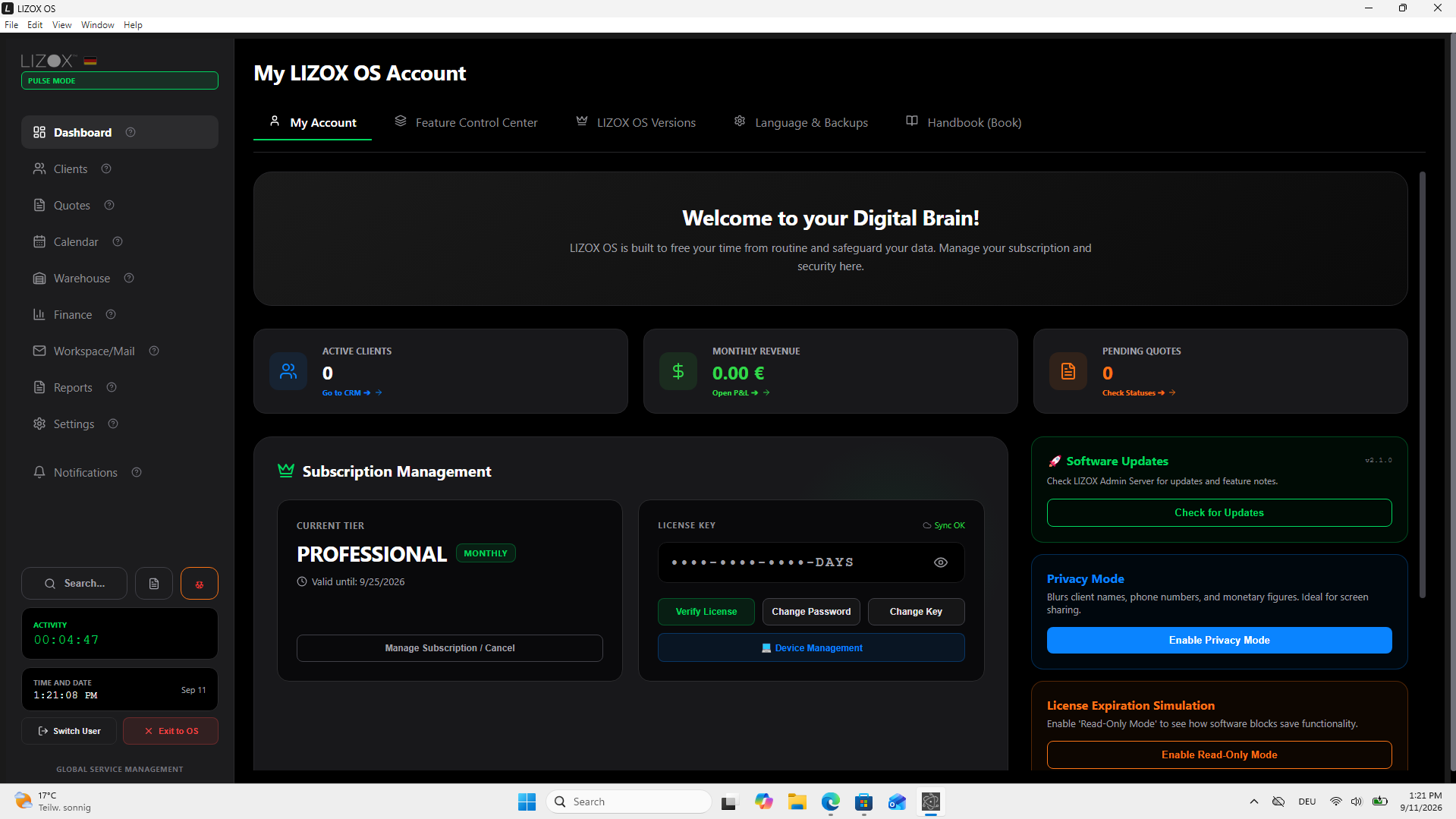The image size is (1456, 819).
Task: Click the sidebar Search field
Action: [74, 584]
